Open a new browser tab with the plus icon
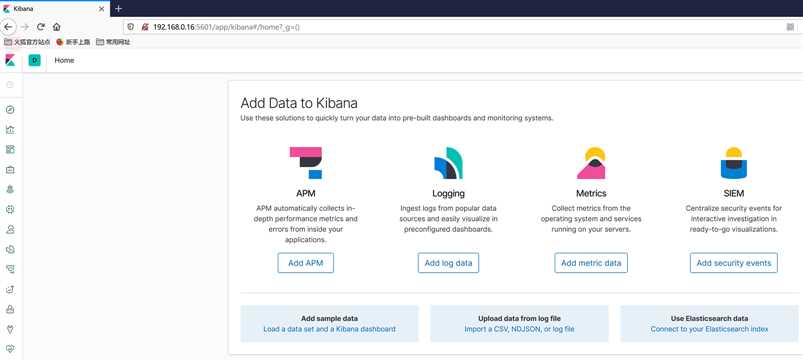 [119, 9]
